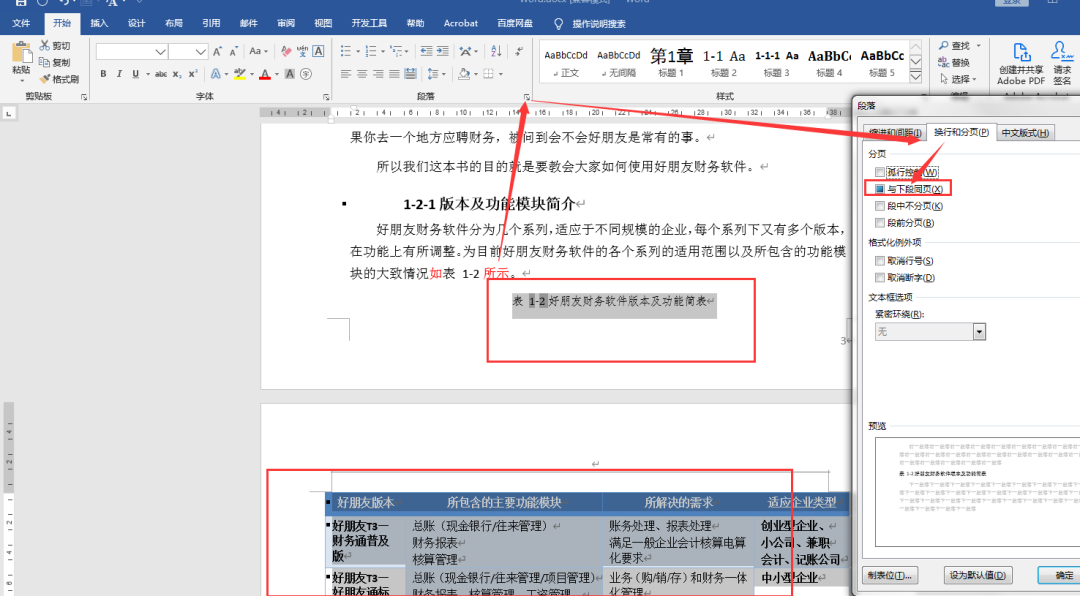Apply distributed alignment
1080x596 pixels.
click(411, 74)
